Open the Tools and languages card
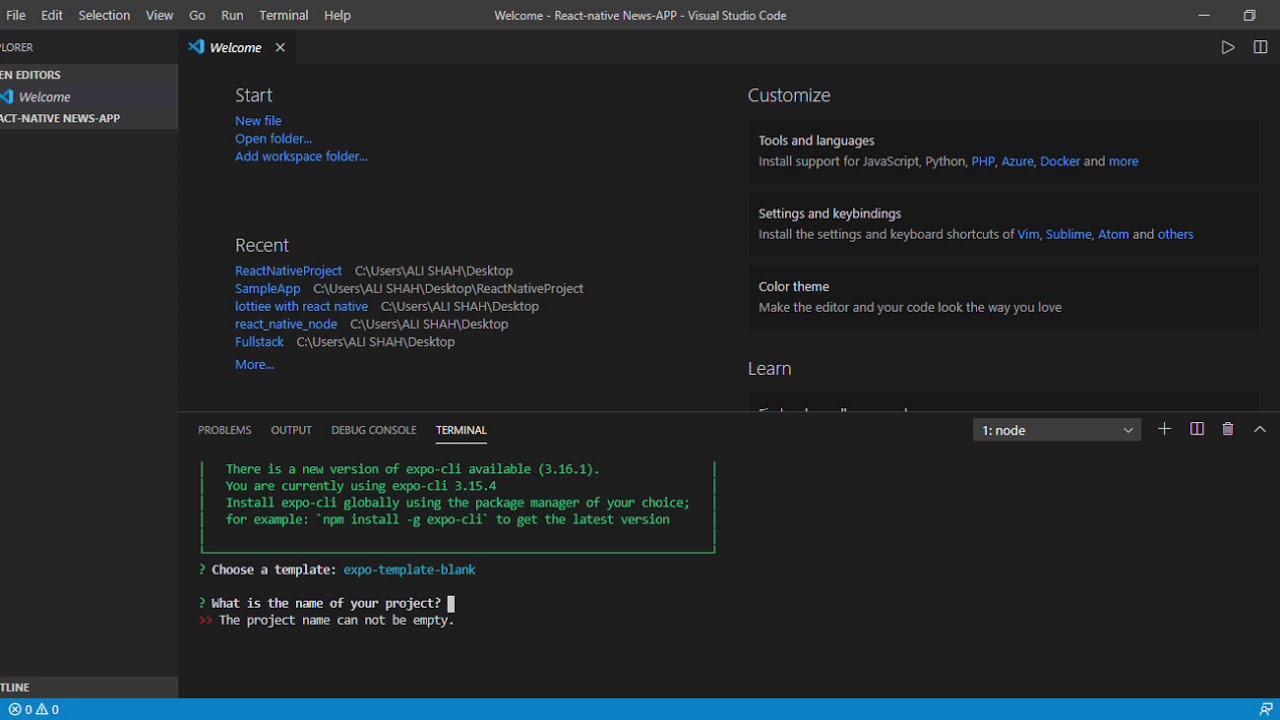 [x=1004, y=151]
